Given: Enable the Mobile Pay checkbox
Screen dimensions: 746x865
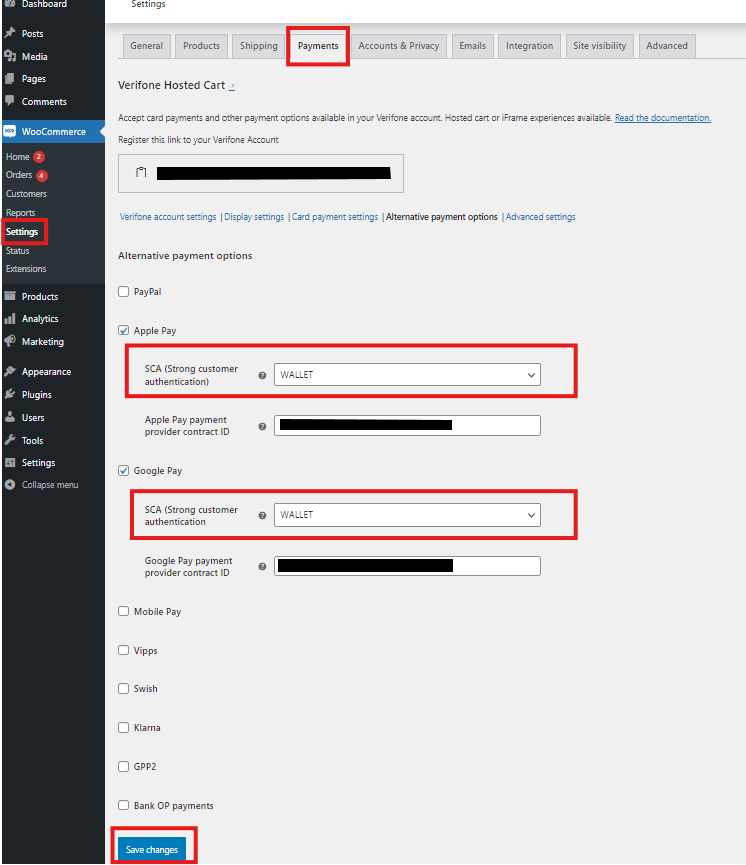Looking at the screenshot, I should point(124,611).
